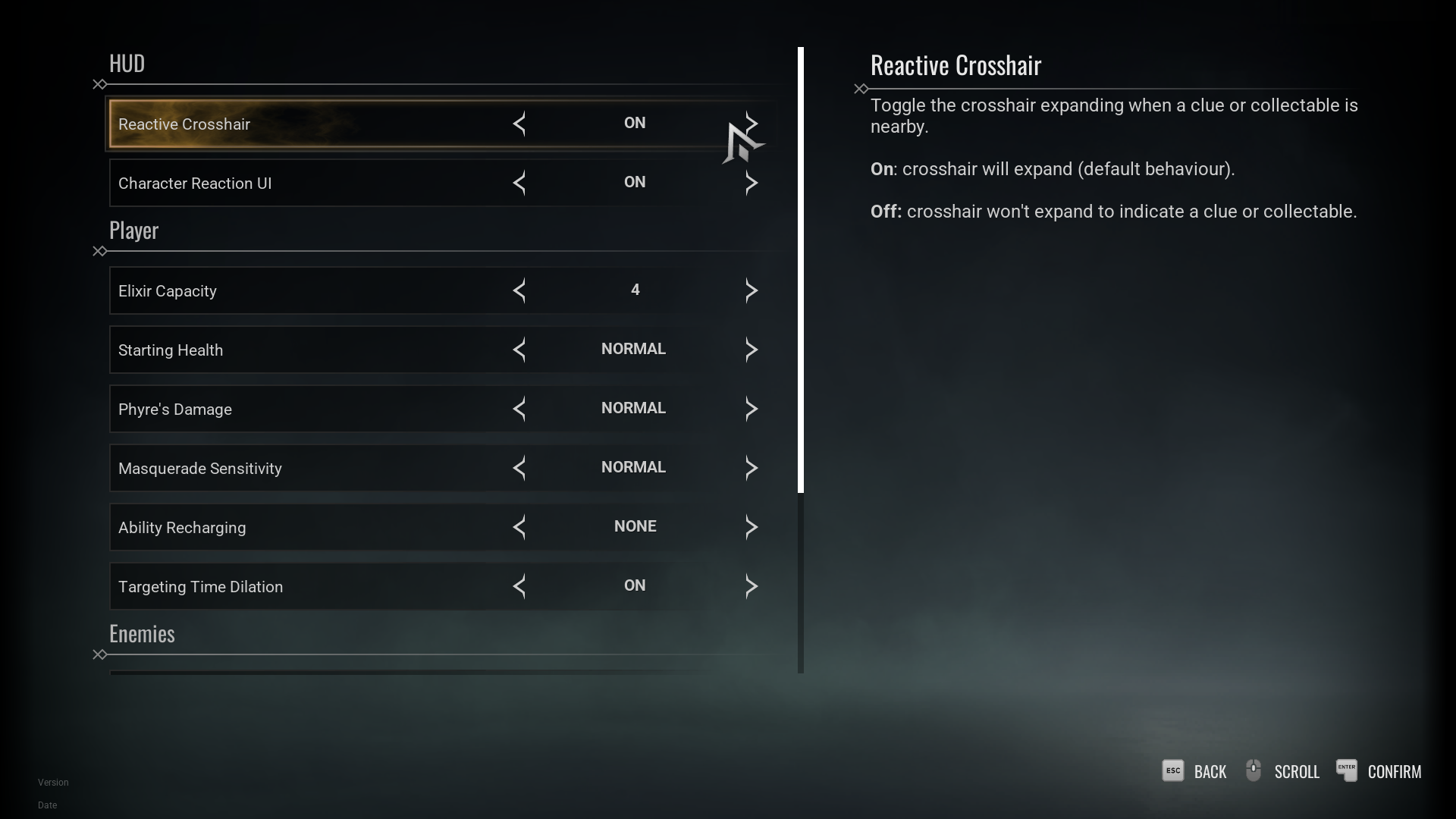Click right arrow on Starting Health
Viewport: 1456px width, 819px height.
click(x=751, y=350)
